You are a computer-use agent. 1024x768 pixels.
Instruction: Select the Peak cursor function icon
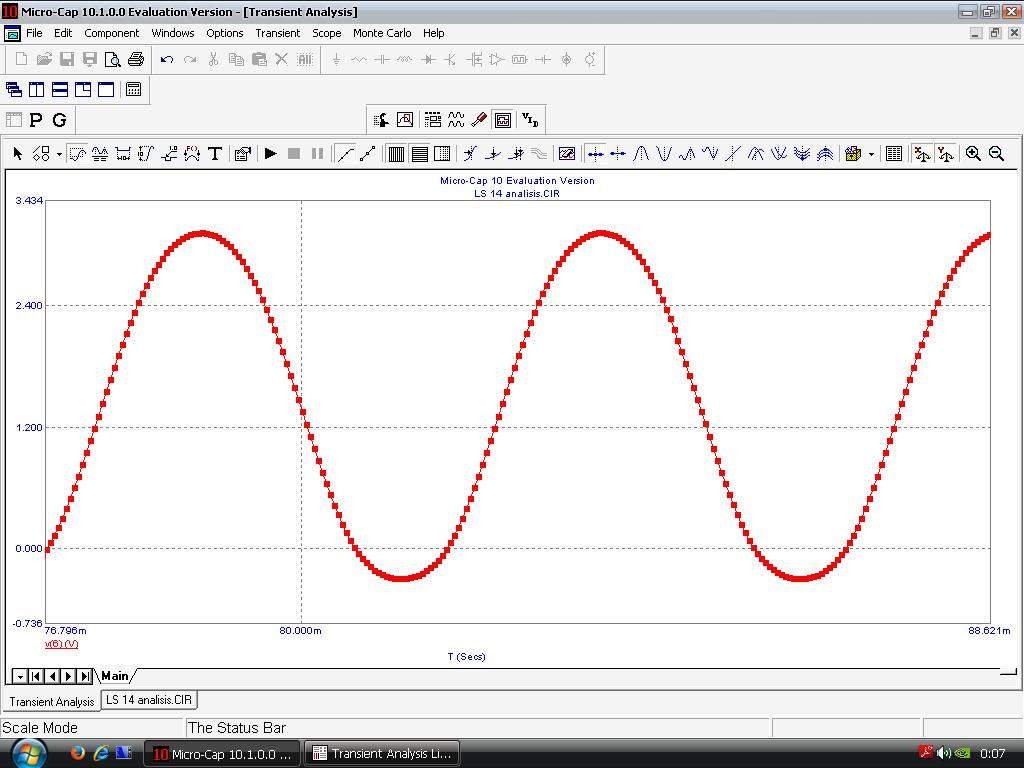[641, 153]
